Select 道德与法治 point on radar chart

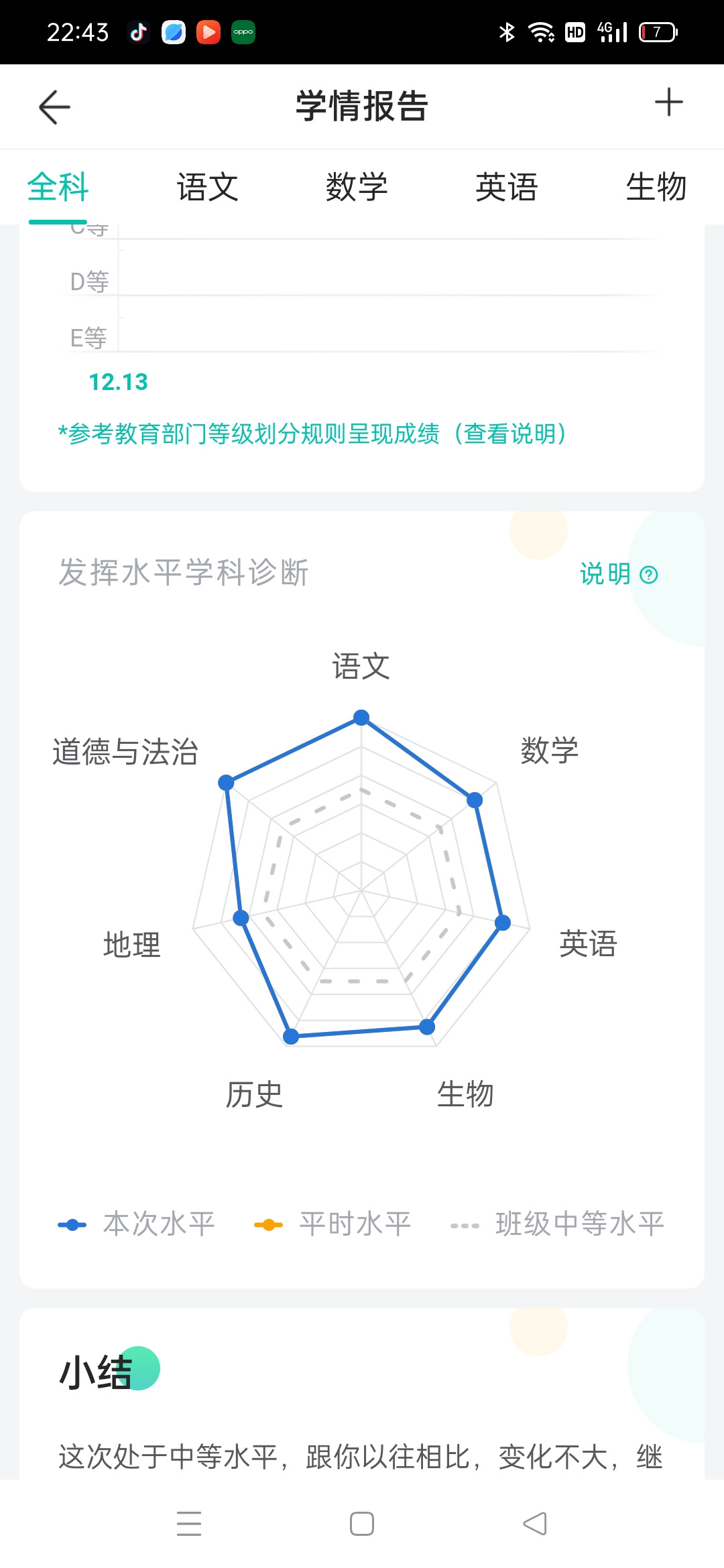(226, 782)
